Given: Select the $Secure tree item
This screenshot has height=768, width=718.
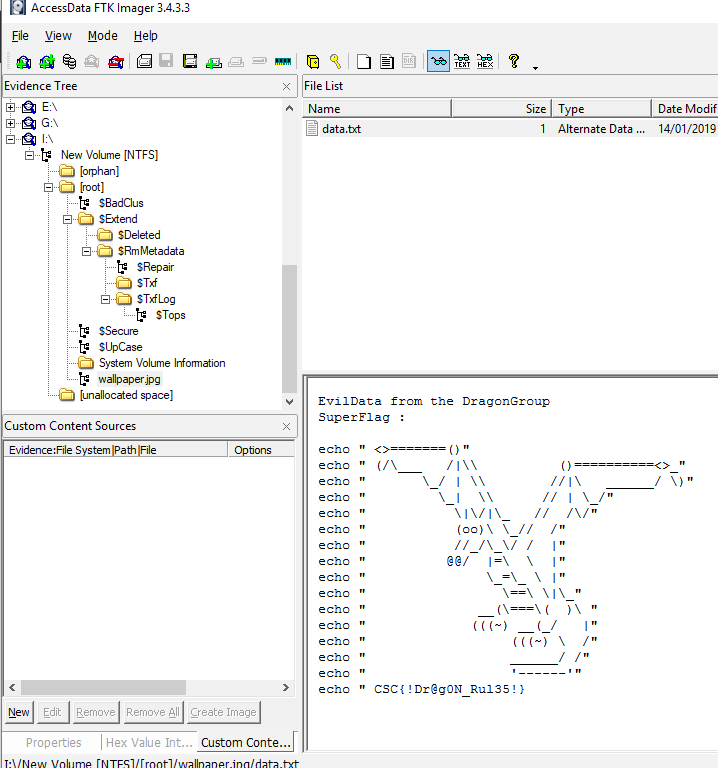Looking at the screenshot, I should point(119,331).
